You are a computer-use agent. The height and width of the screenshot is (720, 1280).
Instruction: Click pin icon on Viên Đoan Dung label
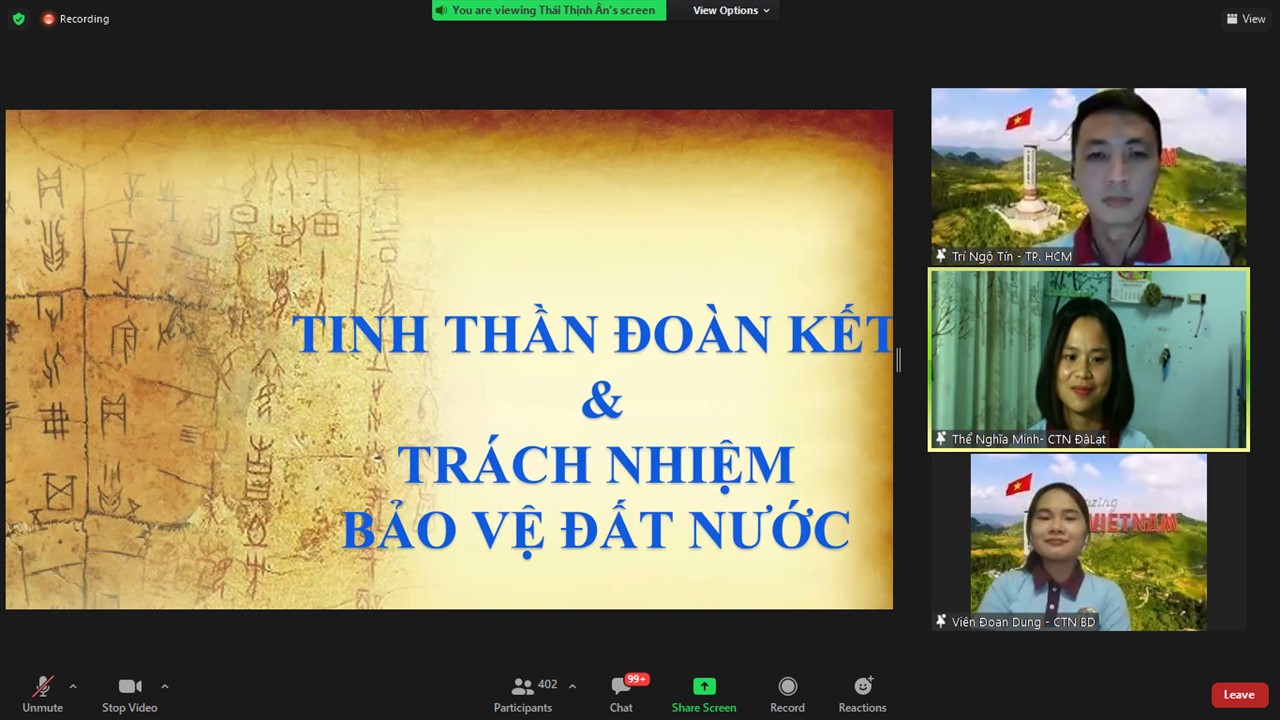click(x=941, y=622)
